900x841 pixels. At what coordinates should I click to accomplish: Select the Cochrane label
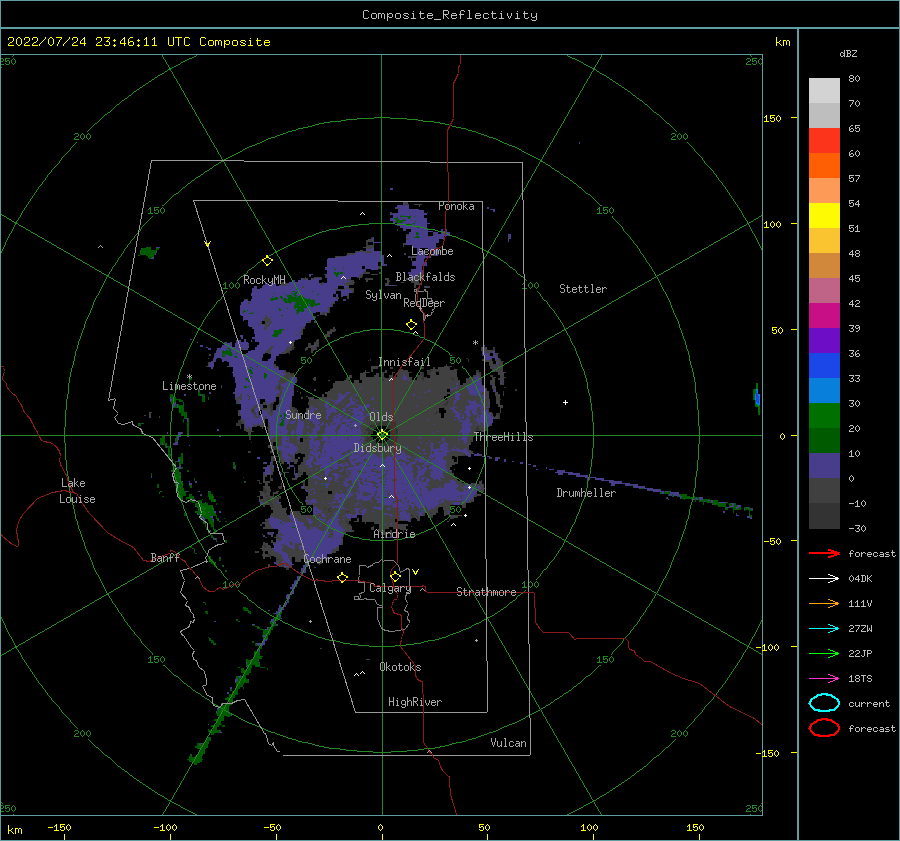(327, 559)
